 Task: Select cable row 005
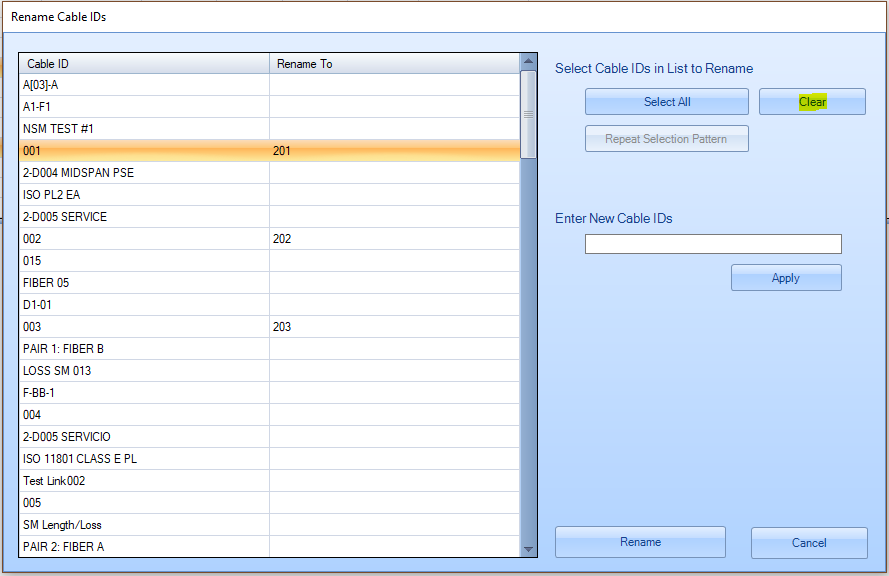269,502
